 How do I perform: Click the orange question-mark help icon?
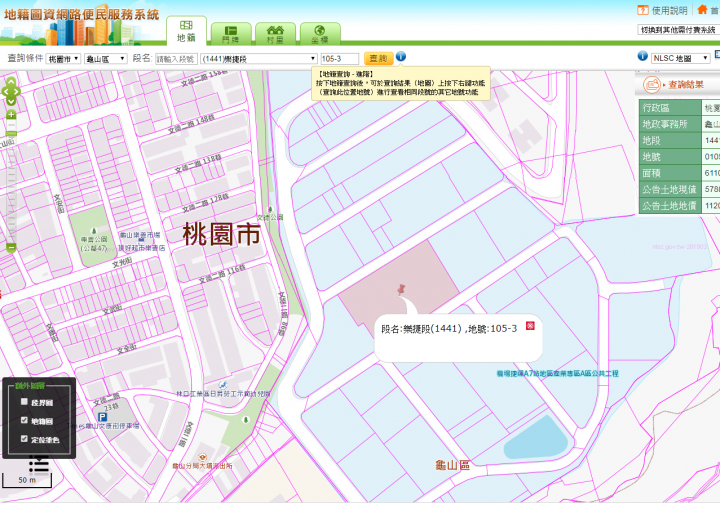(x=643, y=10)
